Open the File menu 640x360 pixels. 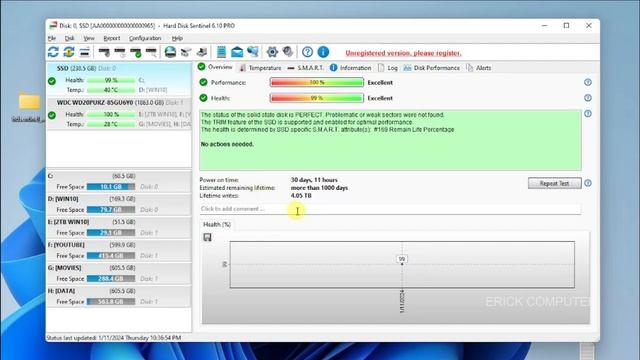pyautogui.click(x=52, y=38)
